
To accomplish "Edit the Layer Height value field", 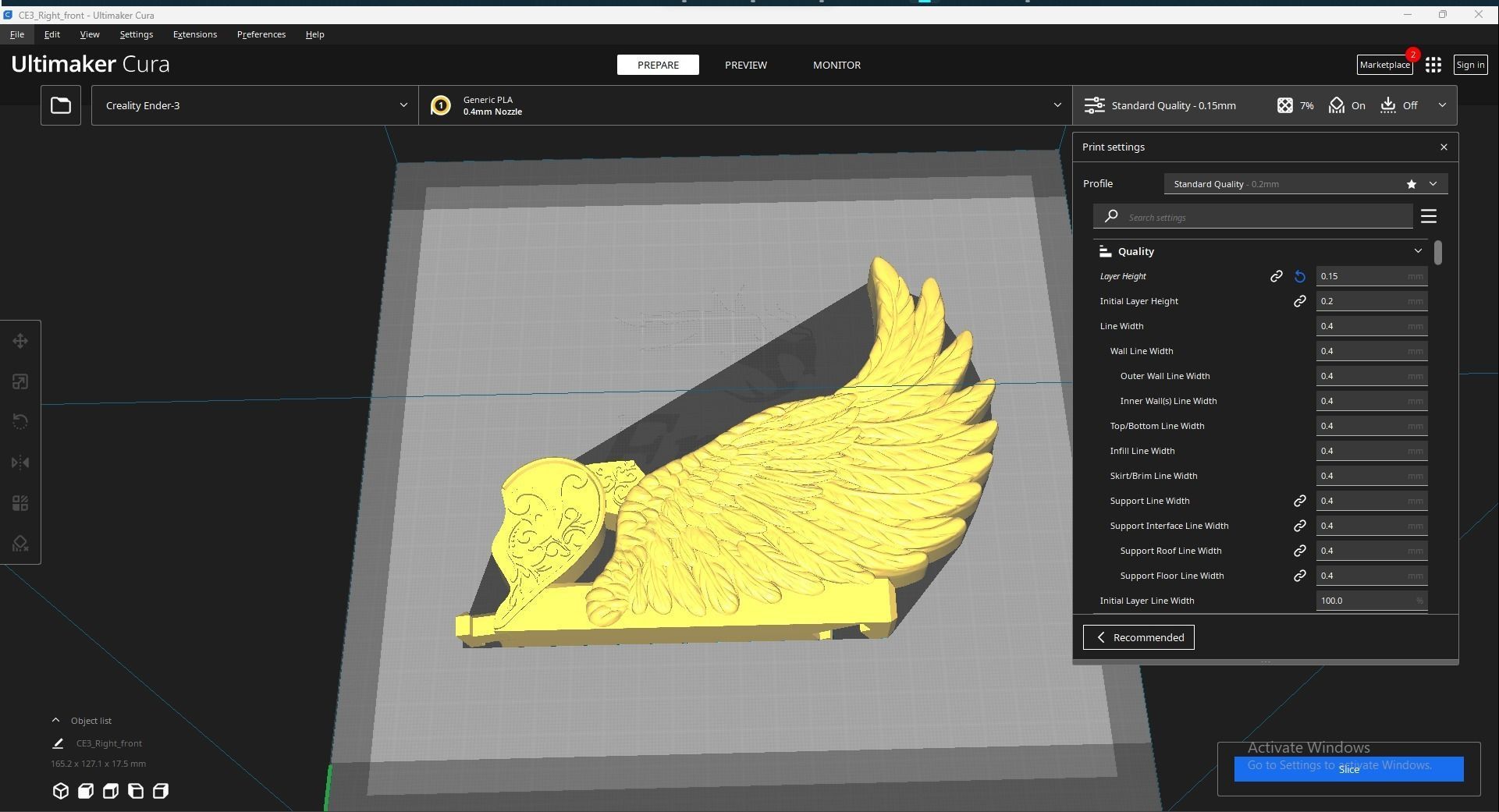I will pyautogui.click(x=1372, y=276).
